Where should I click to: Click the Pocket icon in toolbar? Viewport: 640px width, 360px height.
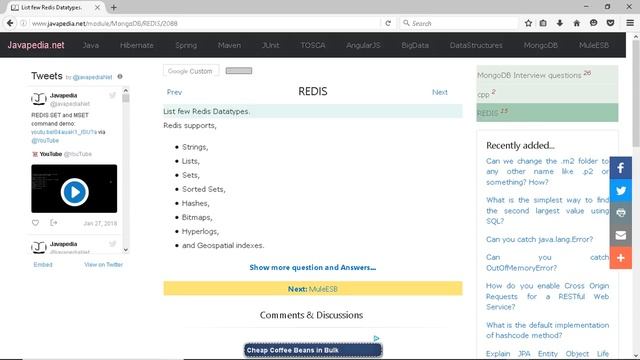click(610, 23)
